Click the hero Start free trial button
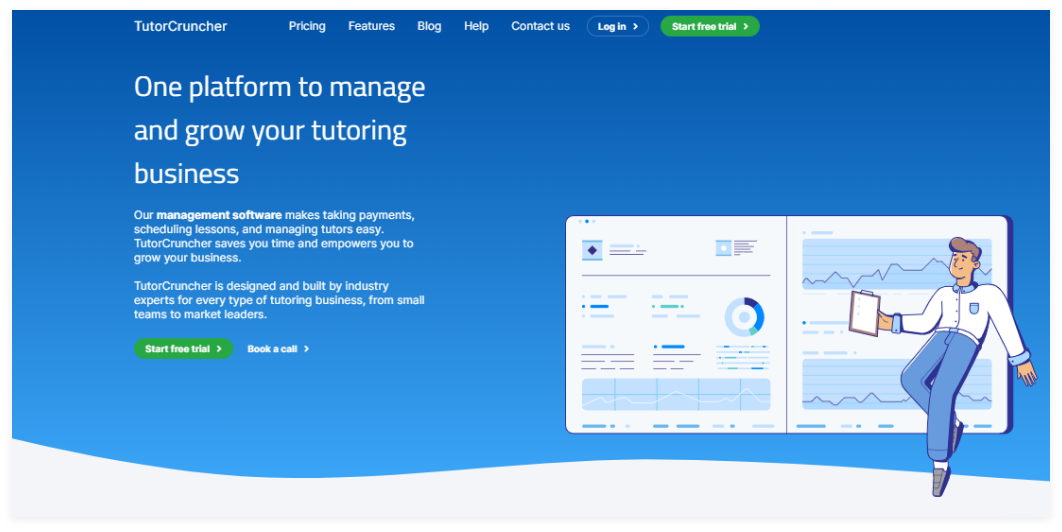The image size is (1062, 532). tap(183, 349)
